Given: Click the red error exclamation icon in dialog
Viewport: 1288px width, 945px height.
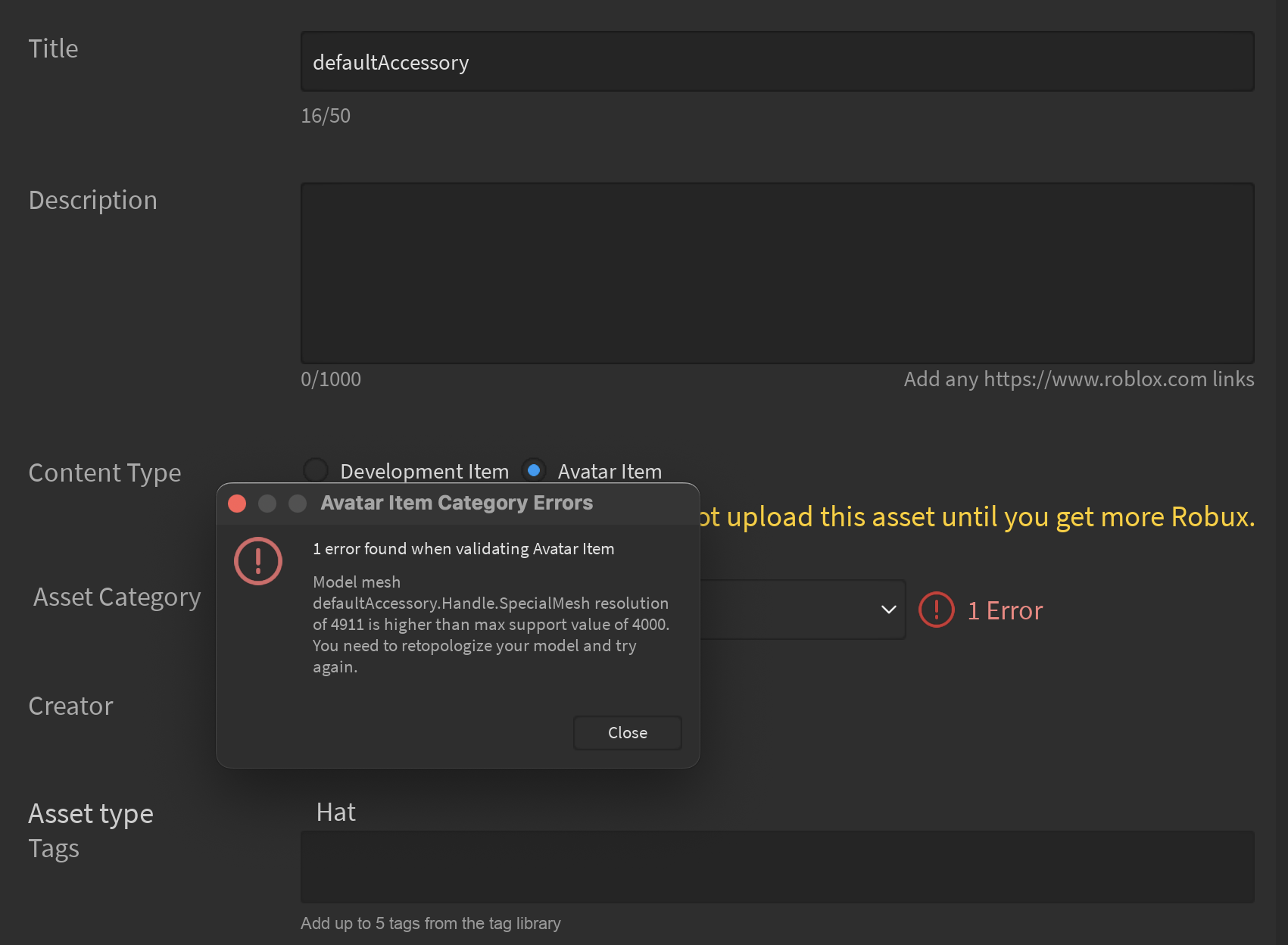Looking at the screenshot, I should click(257, 561).
